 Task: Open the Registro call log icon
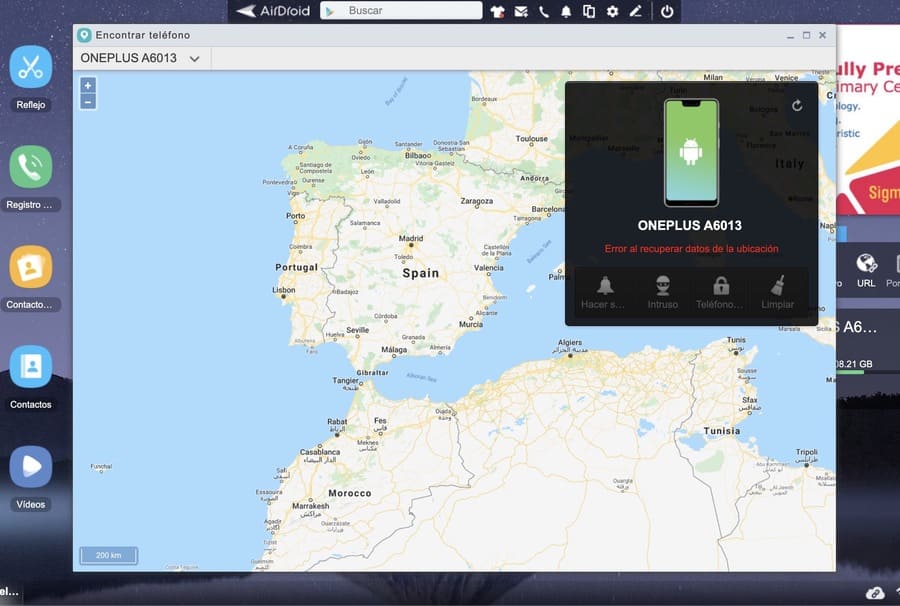[30, 167]
